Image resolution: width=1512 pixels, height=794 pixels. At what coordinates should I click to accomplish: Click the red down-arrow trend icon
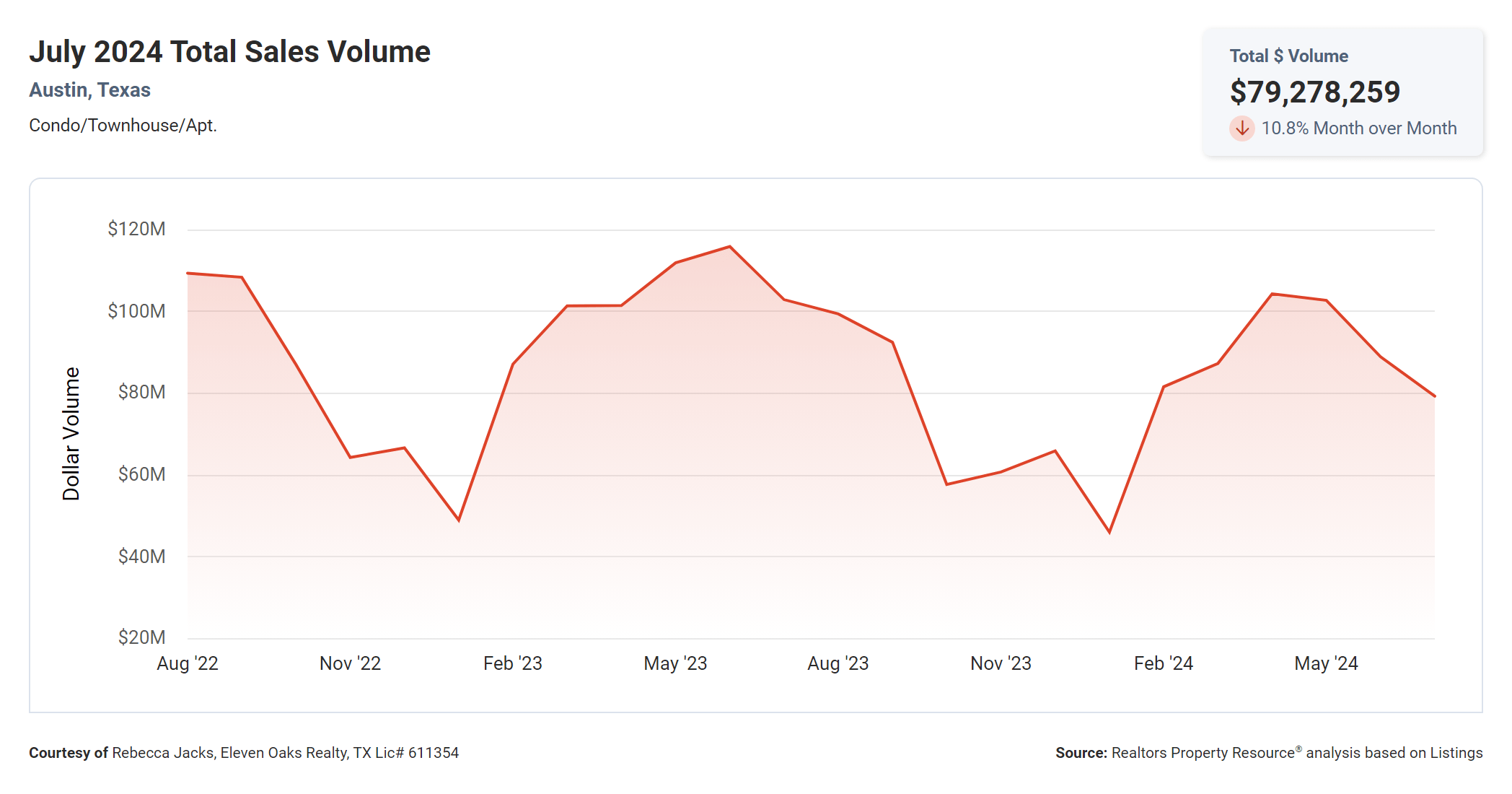click(1241, 128)
